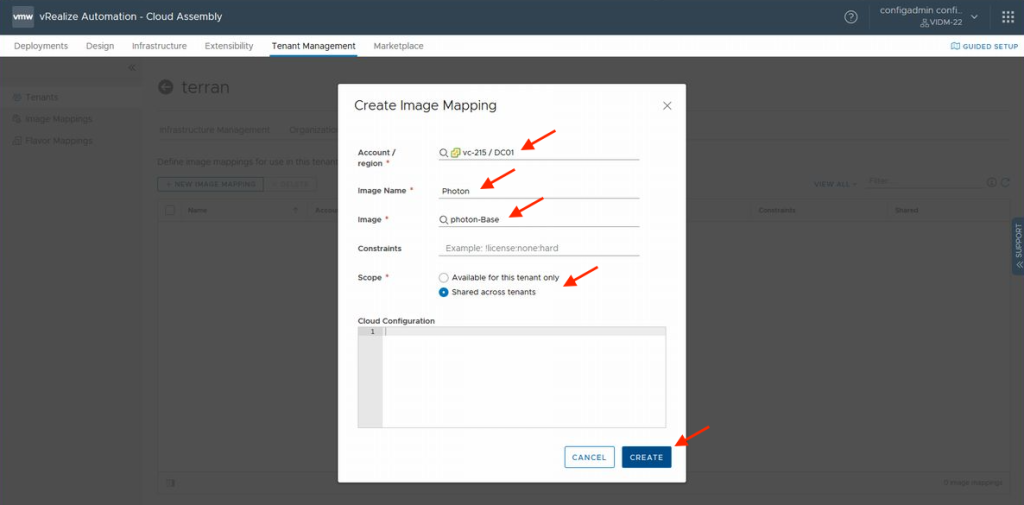1024x505 pixels.
Task: Click search icon in Image field
Action: 443,220
